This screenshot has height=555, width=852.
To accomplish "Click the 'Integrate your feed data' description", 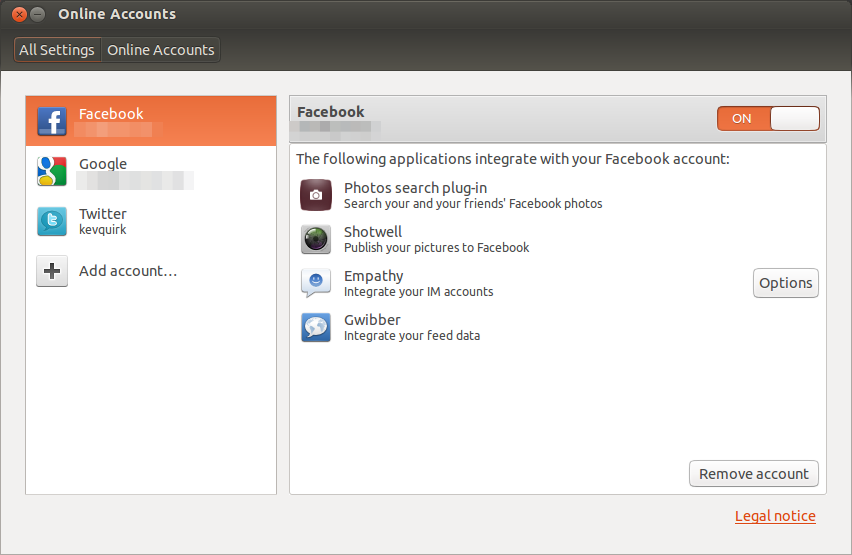I will click(412, 336).
